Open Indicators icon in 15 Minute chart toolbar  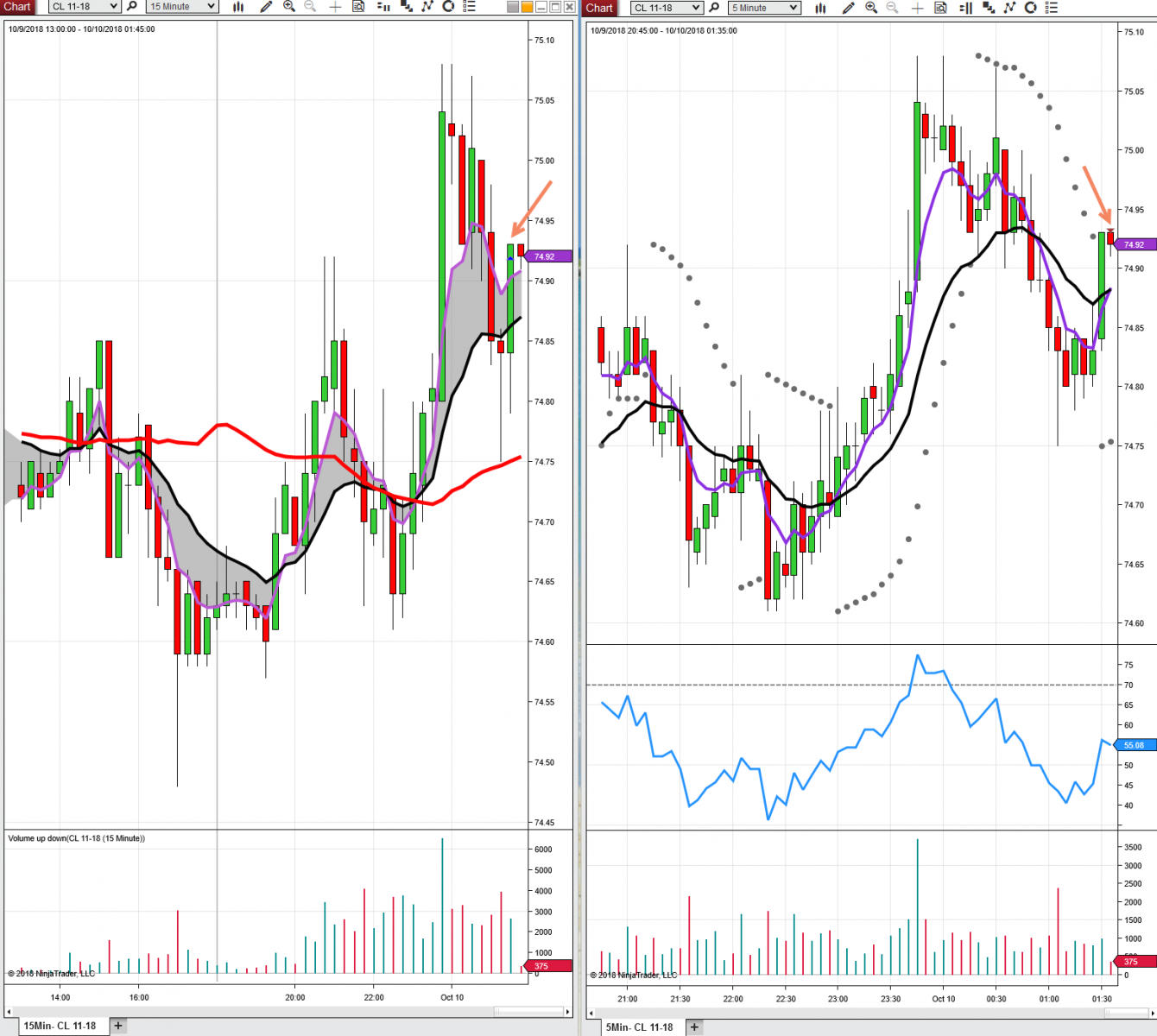pos(427,6)
